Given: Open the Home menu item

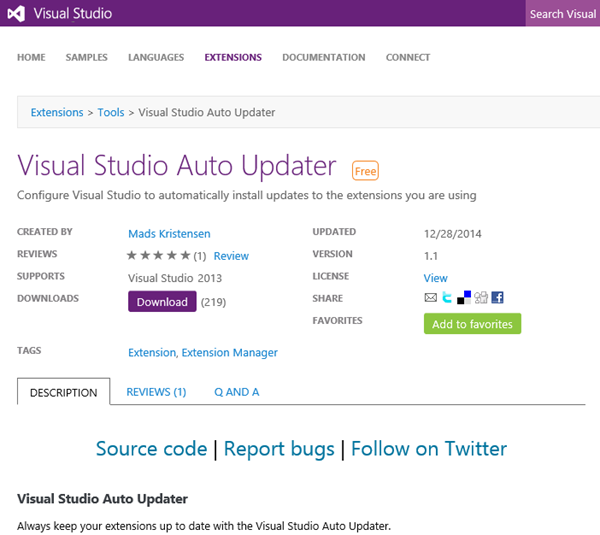Looking at the screenshot, I should pos(31,58).
